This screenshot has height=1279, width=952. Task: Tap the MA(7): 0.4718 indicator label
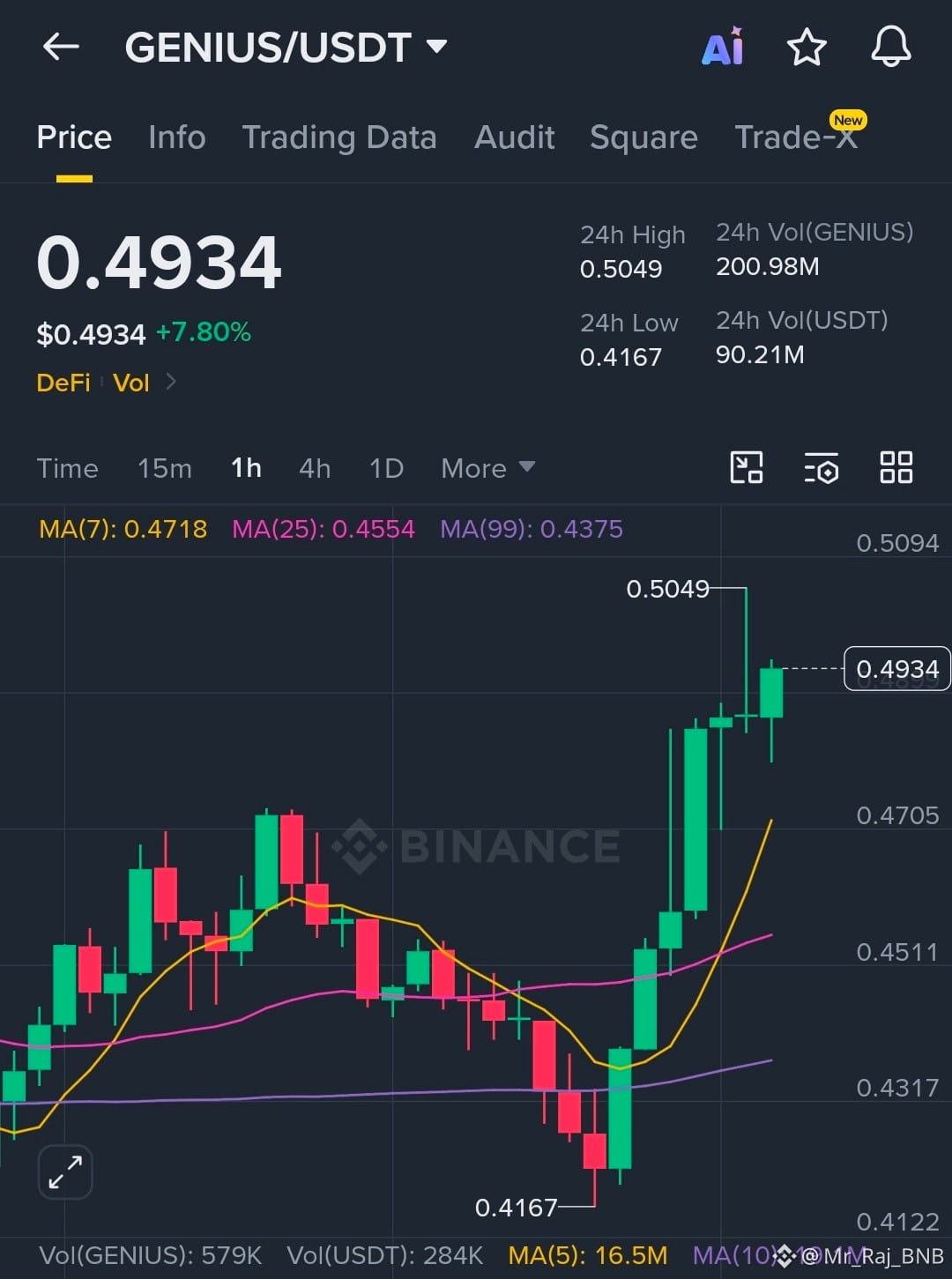click(123, 529)
